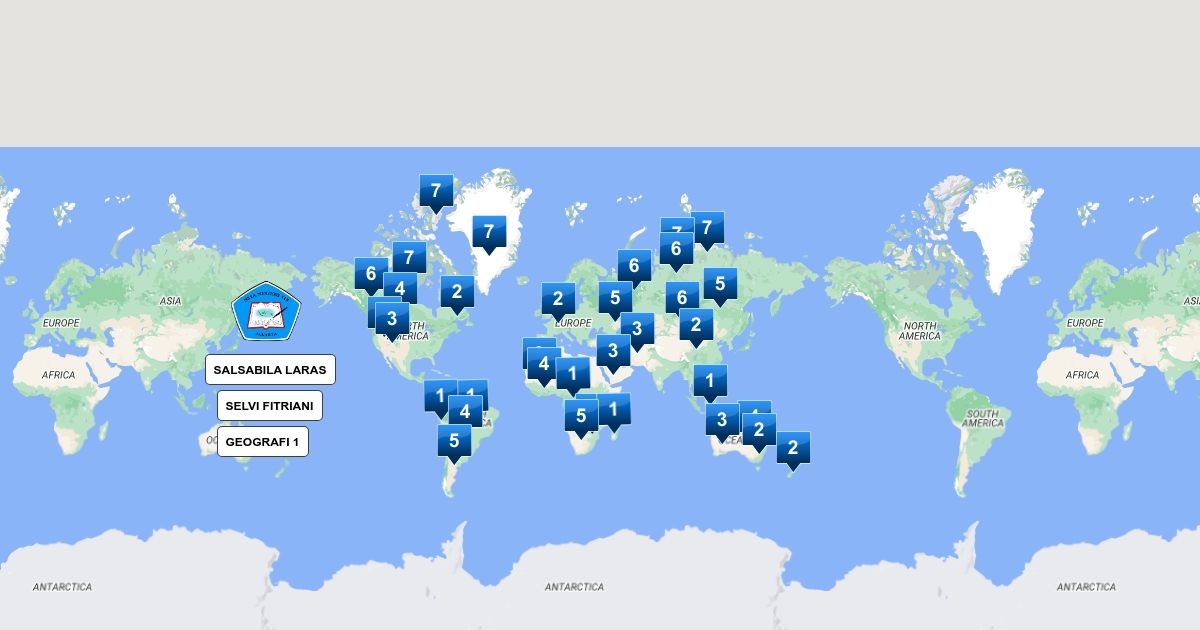Open the 2 marker near New Zealand
The height and width of the screenshot is (630, 1200).
pos(793,448)
